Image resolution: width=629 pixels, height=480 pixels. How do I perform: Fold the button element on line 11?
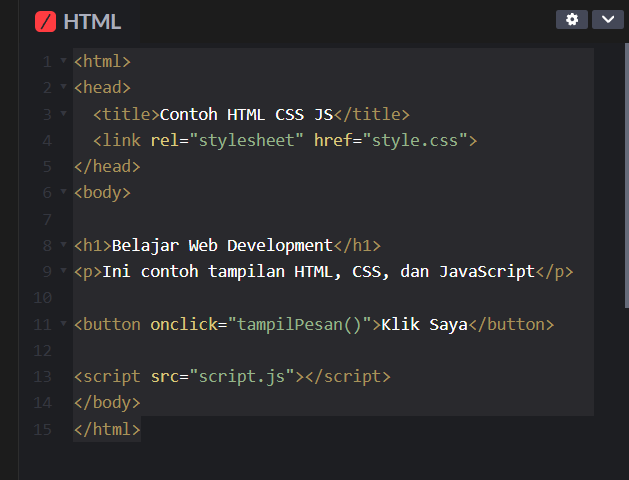coord(63,324)
